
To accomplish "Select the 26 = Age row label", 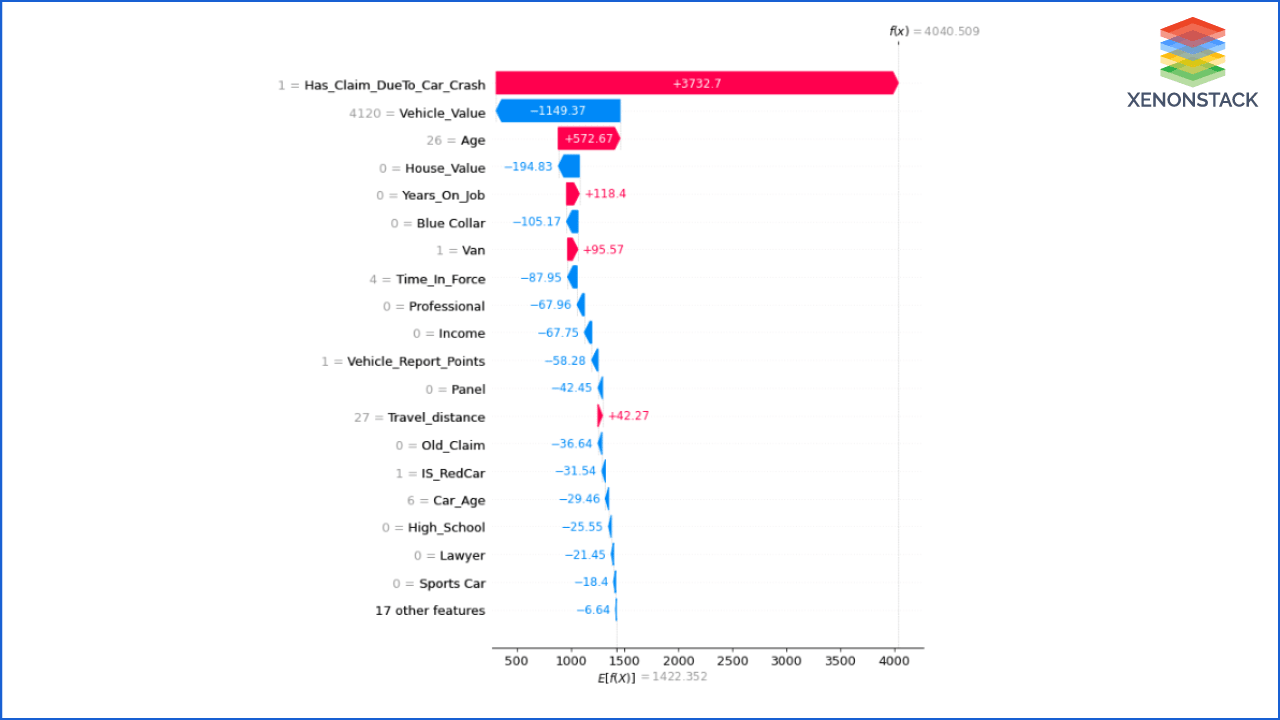I will (459, 140).
